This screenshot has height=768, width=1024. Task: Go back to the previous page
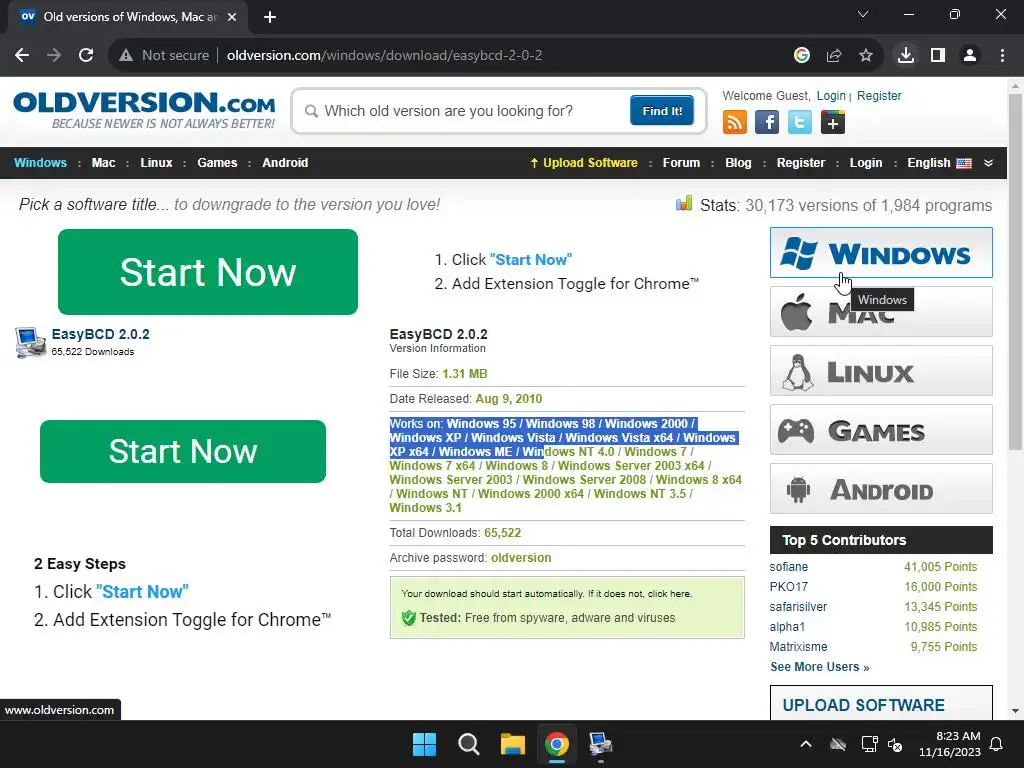point(22,56)
